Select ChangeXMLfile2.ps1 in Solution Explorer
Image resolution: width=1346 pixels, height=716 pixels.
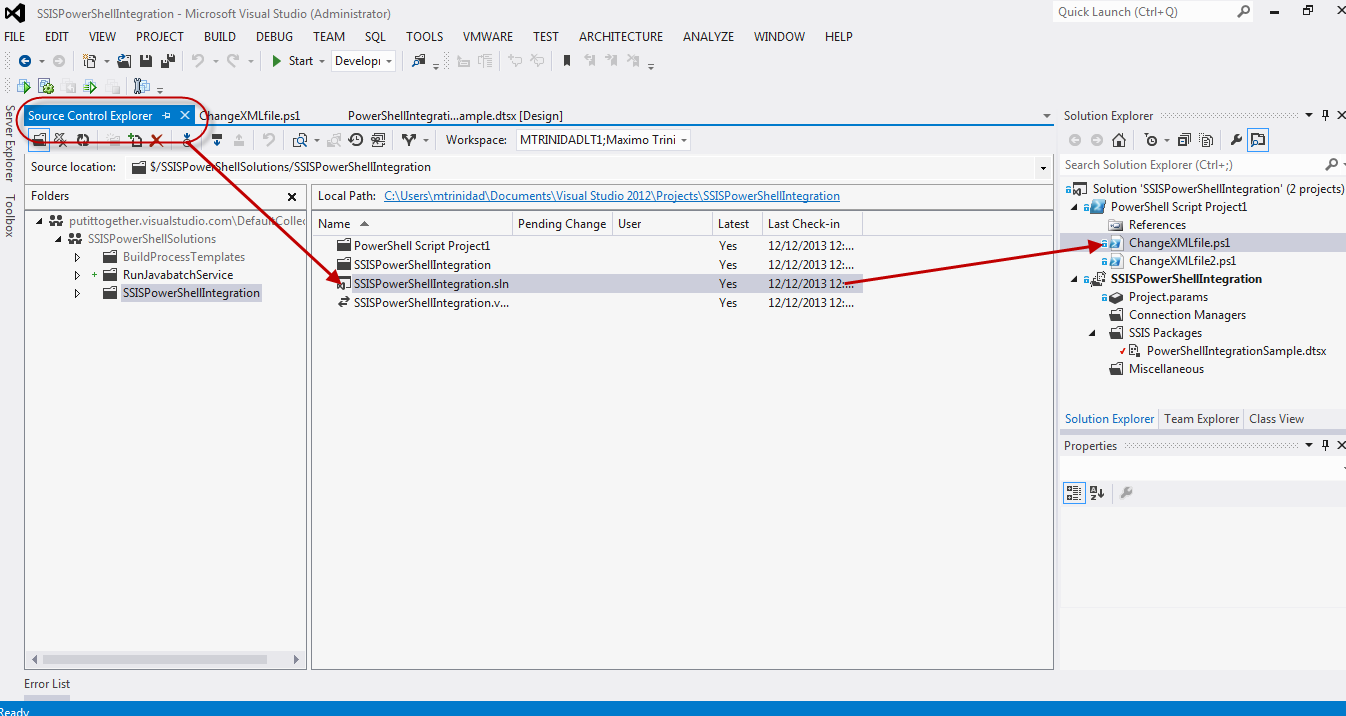[1182, 261]
